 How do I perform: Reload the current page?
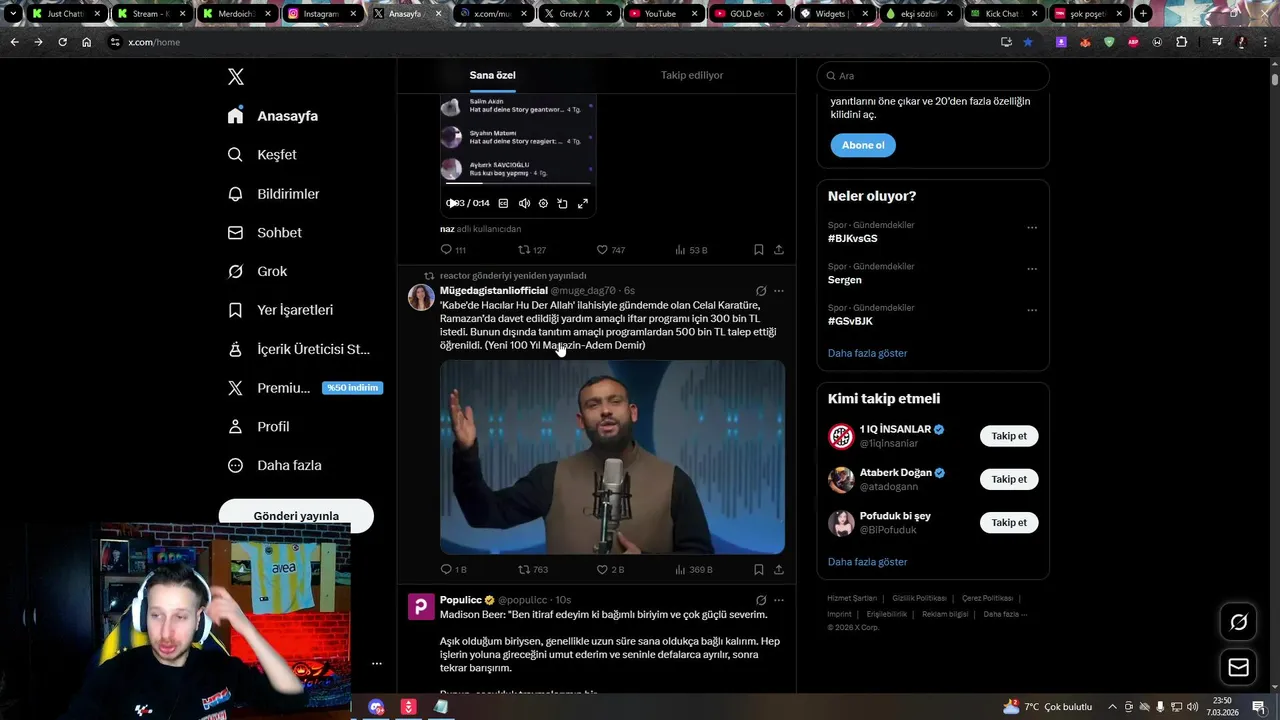[62, 42]
